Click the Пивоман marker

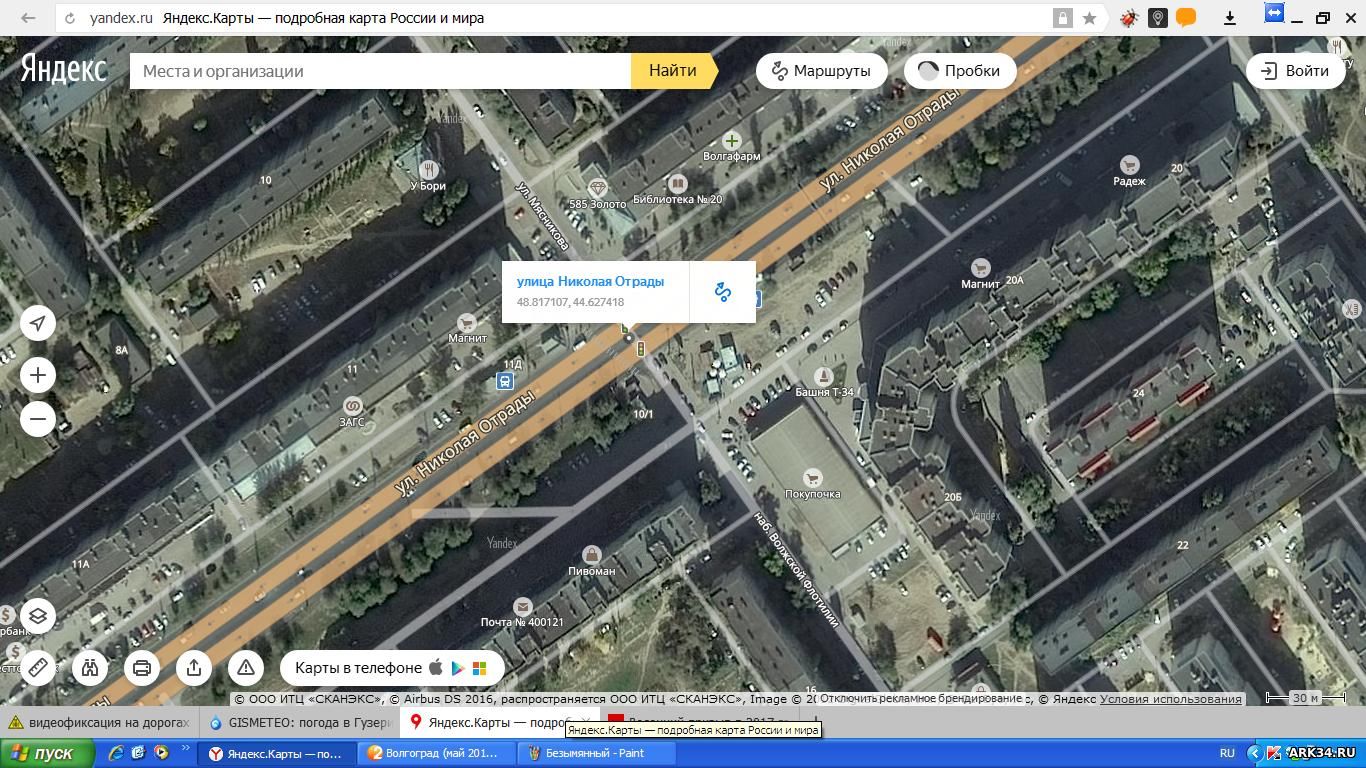pos(592,554)
